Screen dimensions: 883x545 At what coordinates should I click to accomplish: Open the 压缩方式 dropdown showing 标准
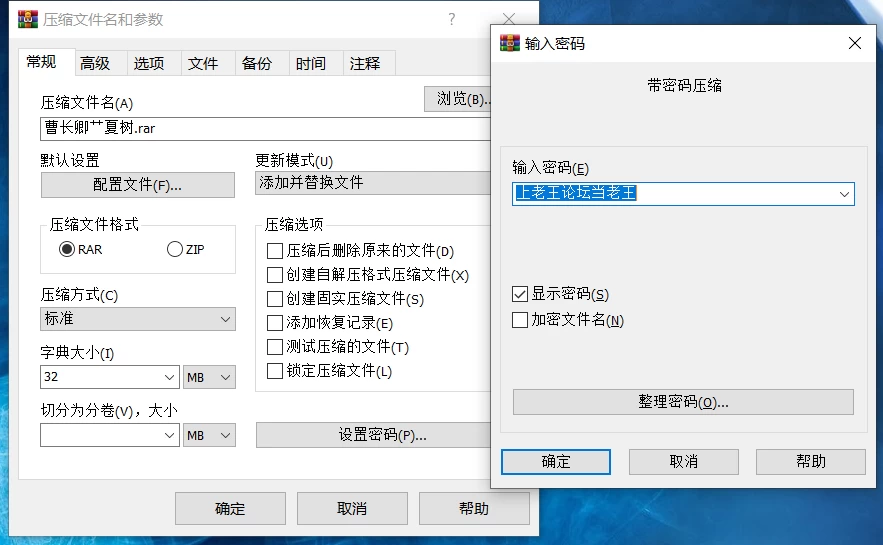point(138,319)
